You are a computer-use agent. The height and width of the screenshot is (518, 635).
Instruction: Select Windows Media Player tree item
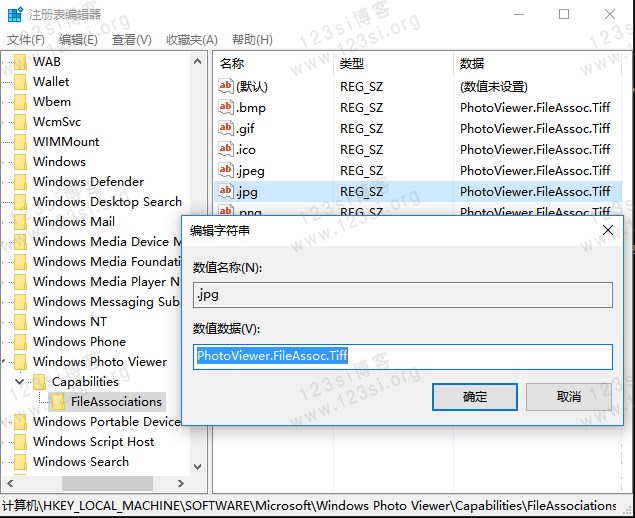[107, 282]
